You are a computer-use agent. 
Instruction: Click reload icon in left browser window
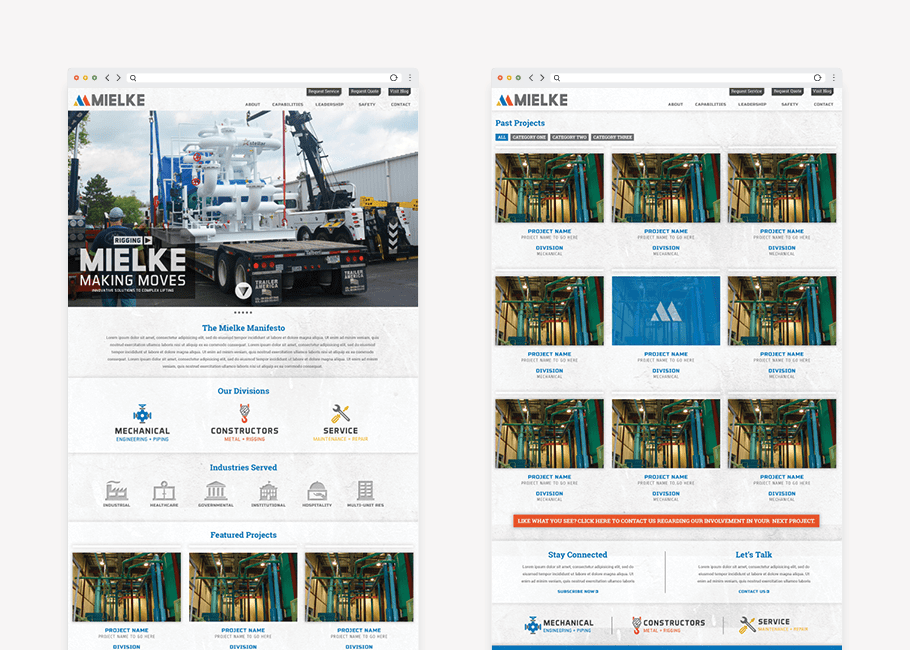[393, 77]
